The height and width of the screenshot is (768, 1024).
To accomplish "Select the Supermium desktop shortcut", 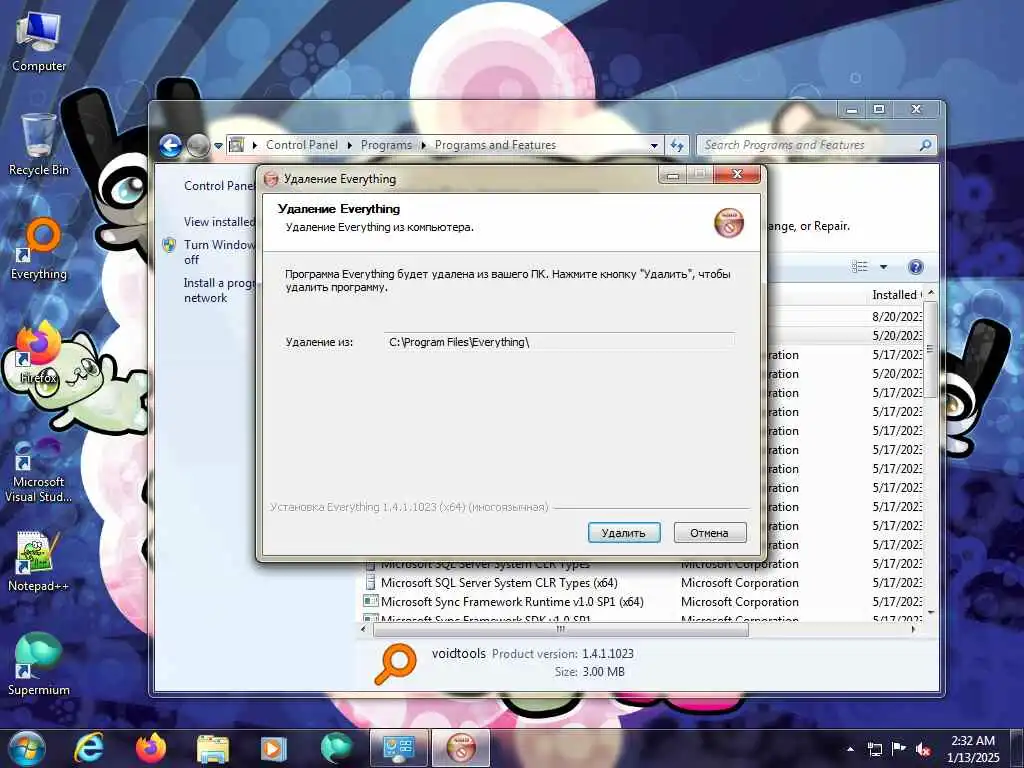I will [x=39, y=665].
